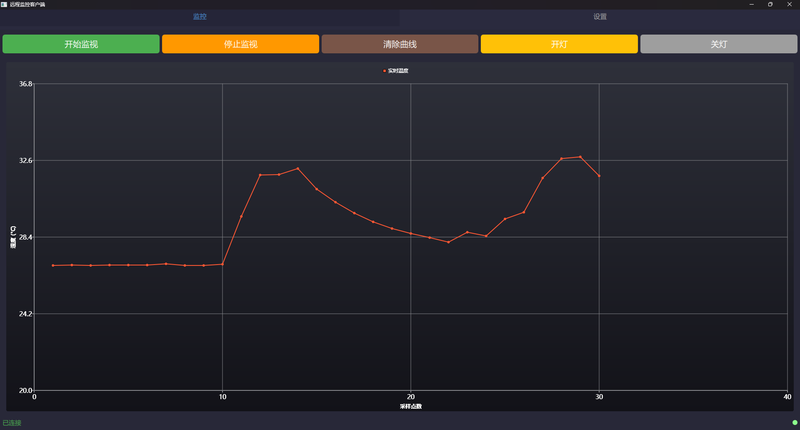Open the 设置 tab

[x=600, y=17]
